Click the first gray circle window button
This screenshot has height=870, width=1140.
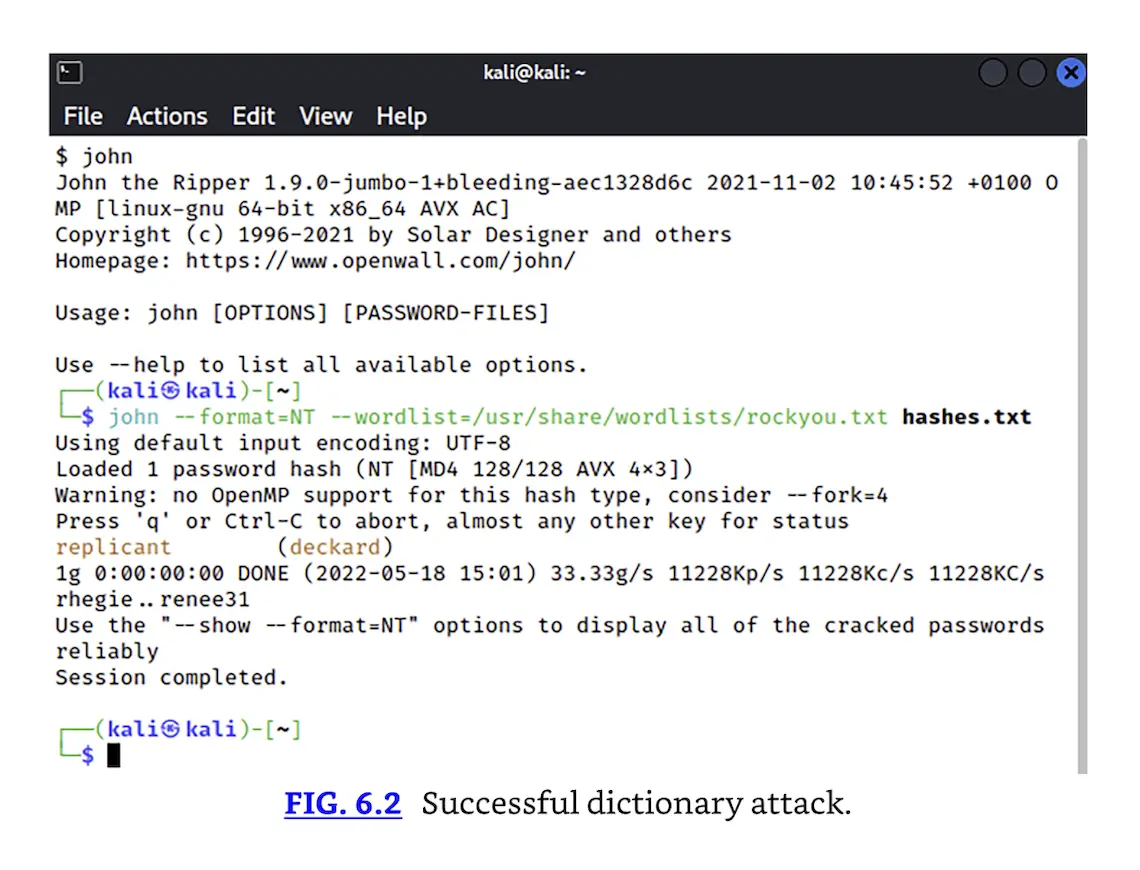(x=993, y=73)
